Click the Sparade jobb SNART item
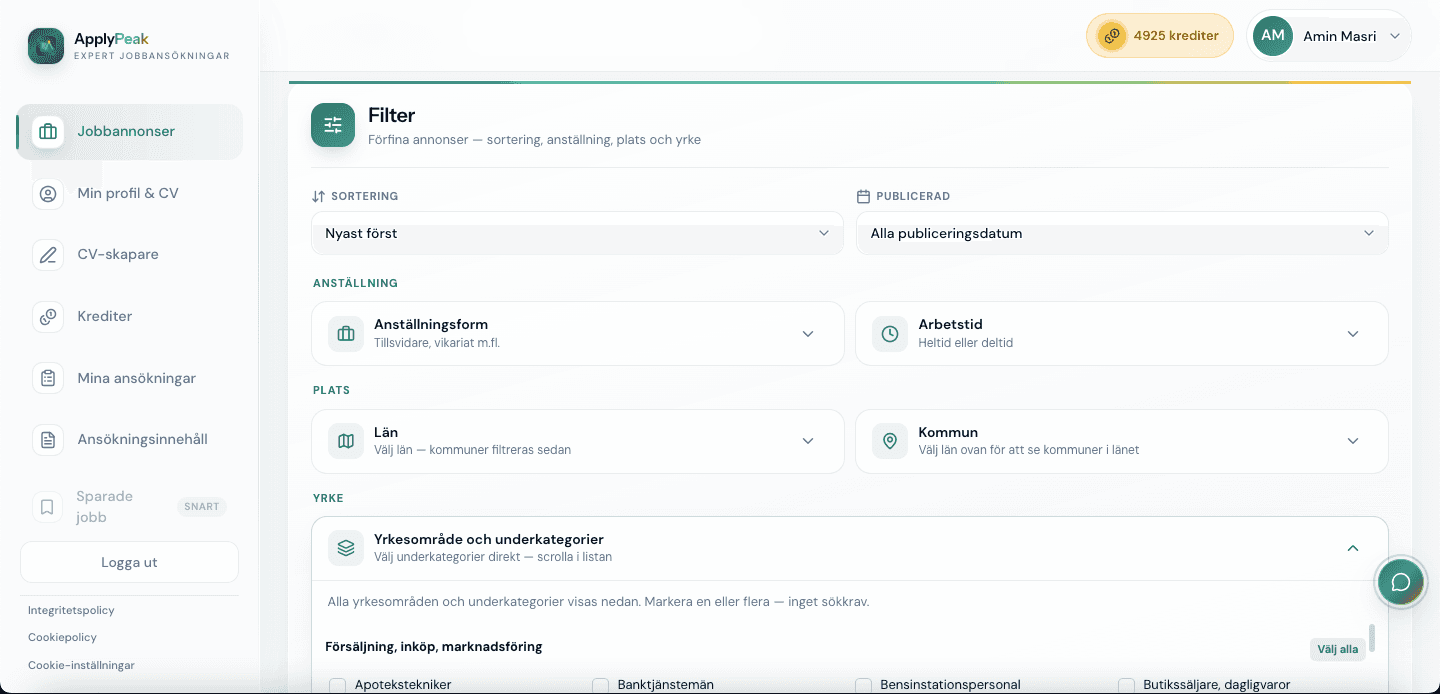The width and height of the screenshot is (1440, 694). click(130, 507)
